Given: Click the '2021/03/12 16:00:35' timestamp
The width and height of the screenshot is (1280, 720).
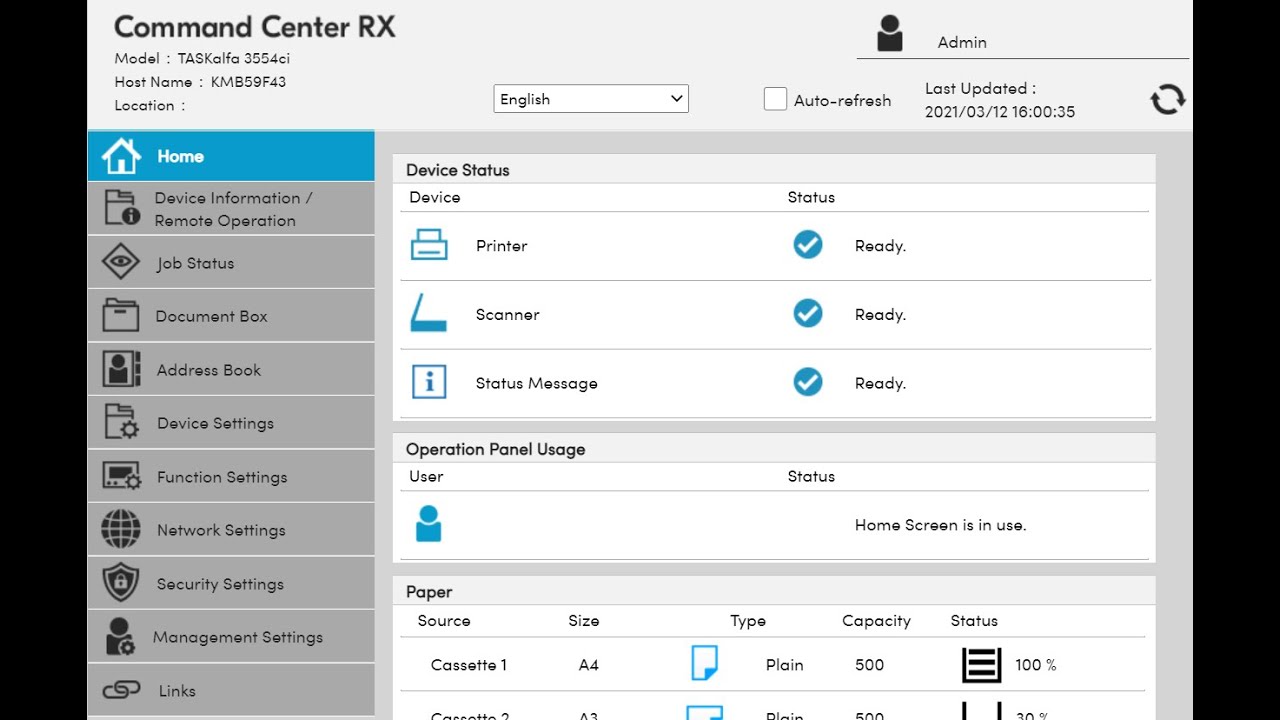Looking at the screenshot, I should click(x=1000, y=112).
